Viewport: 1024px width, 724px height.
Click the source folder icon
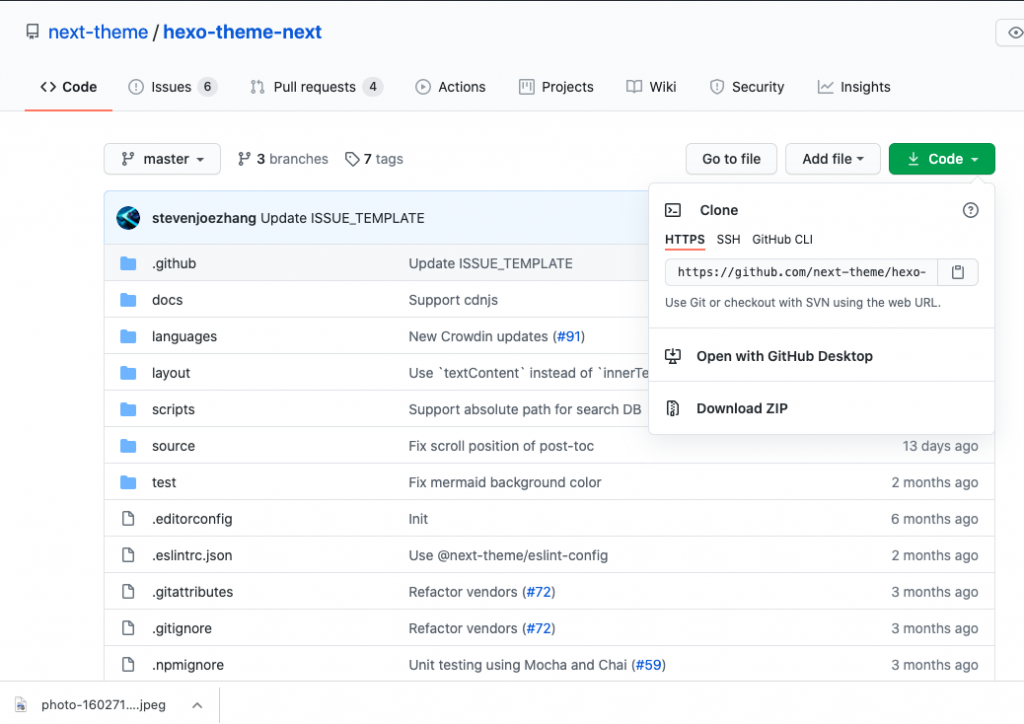pyautogui.click(x=128, y=446)
